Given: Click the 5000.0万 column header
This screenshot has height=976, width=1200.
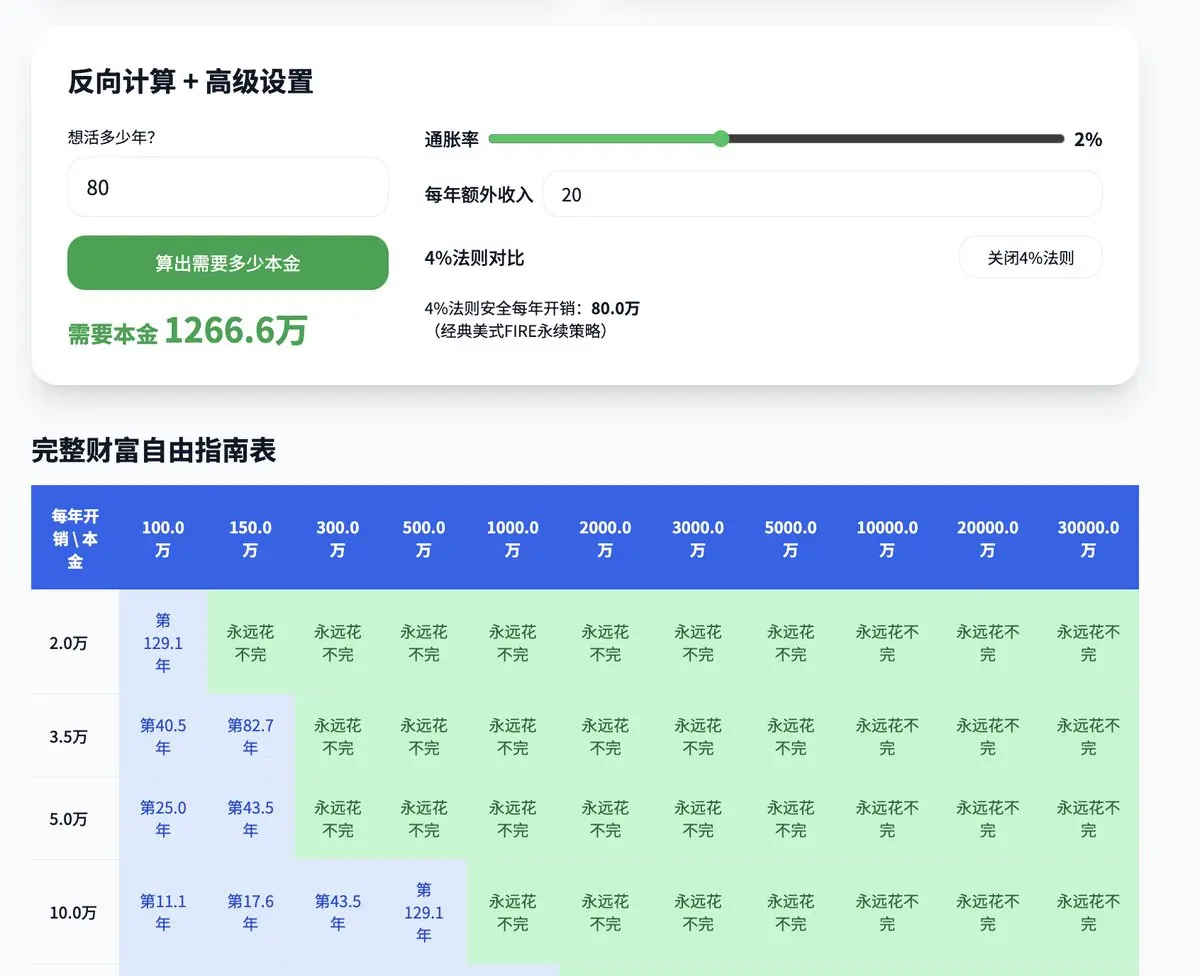Looking at the screenshot, I should tap(790, 538).
